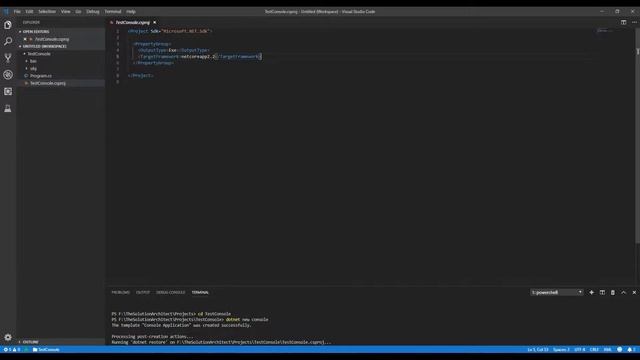
Task: Split the terminal pane
Action: tap(602, 292)
